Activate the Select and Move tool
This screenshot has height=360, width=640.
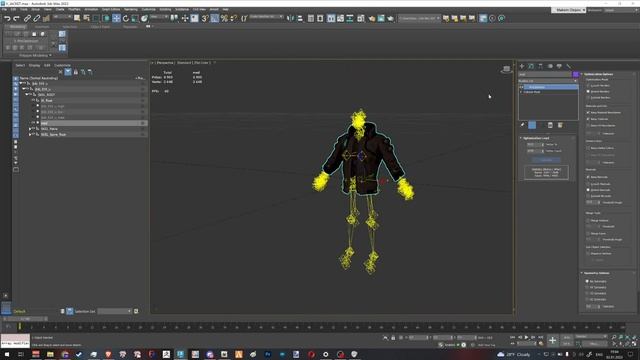(116, 18)
